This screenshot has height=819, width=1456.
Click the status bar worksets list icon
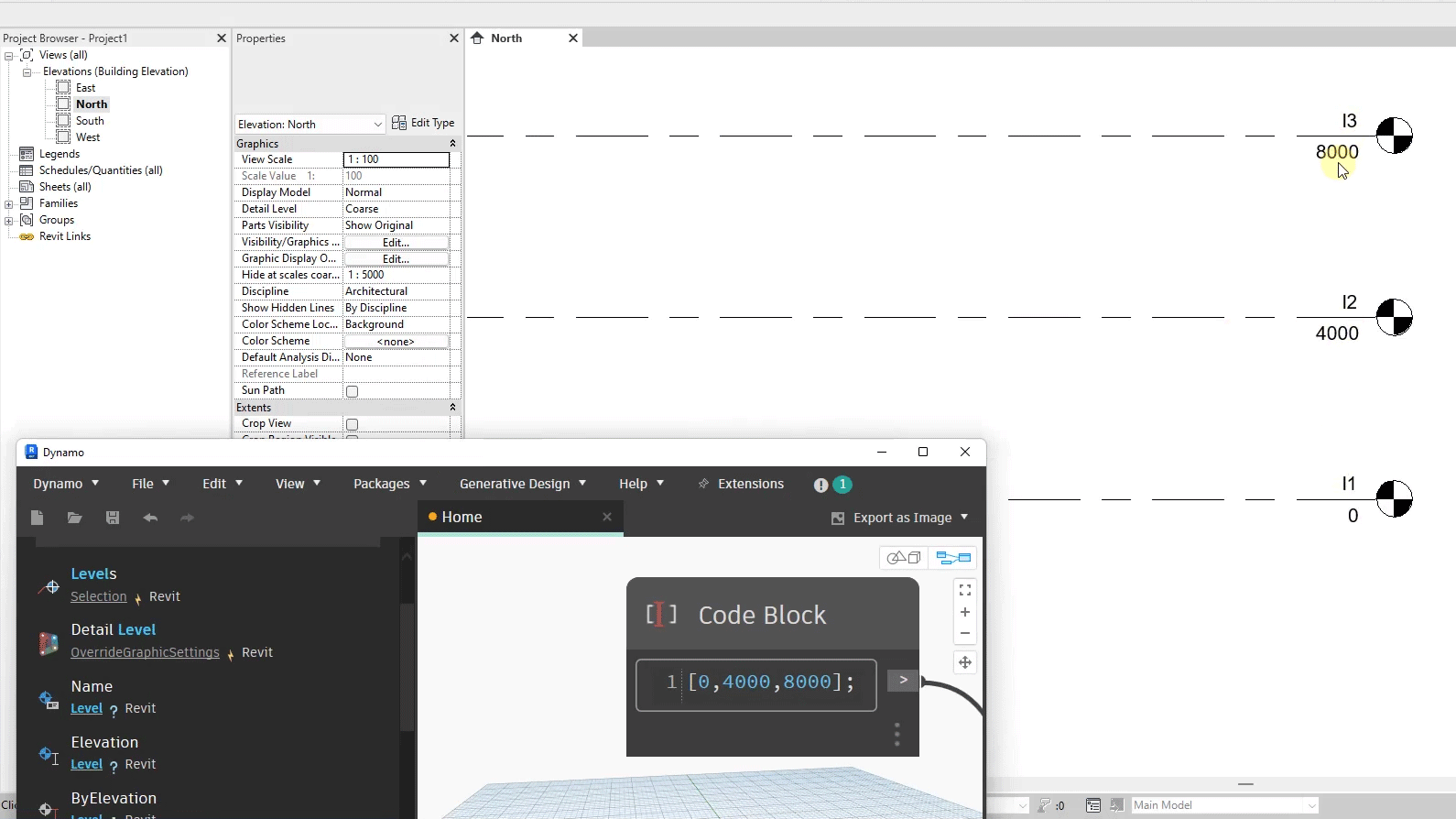coord(1093,805)
